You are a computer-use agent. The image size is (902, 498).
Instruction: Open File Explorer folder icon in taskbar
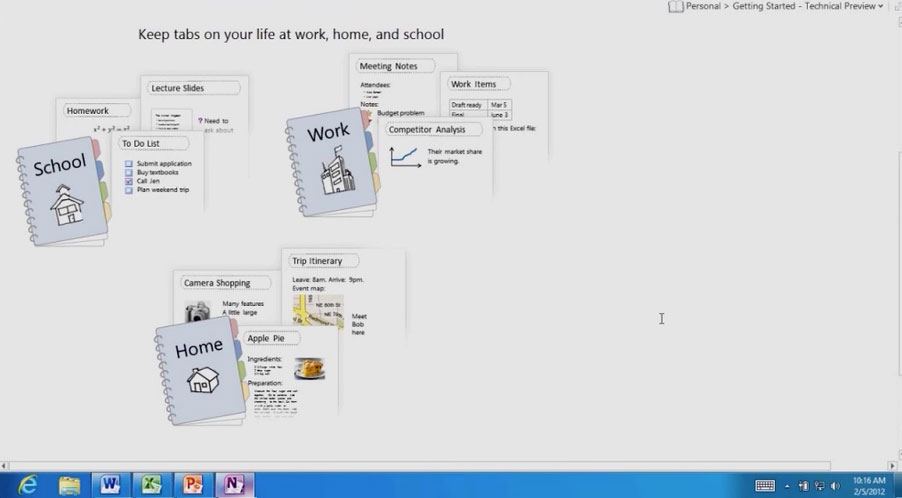pos(69,485)
